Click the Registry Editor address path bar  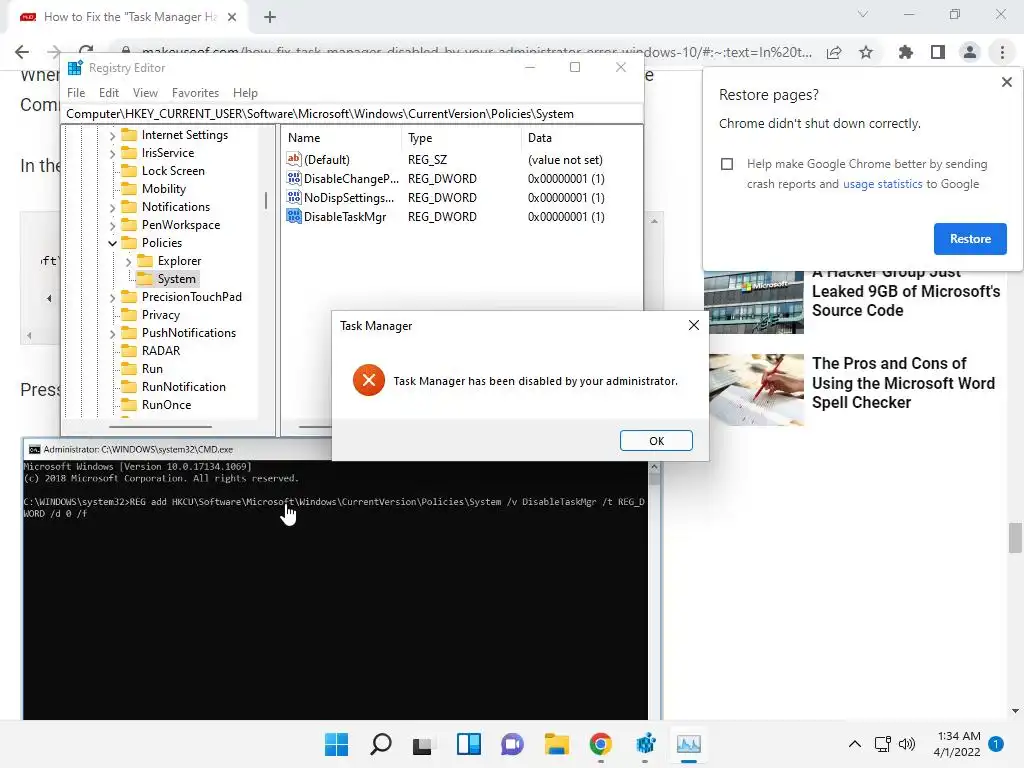352,114
